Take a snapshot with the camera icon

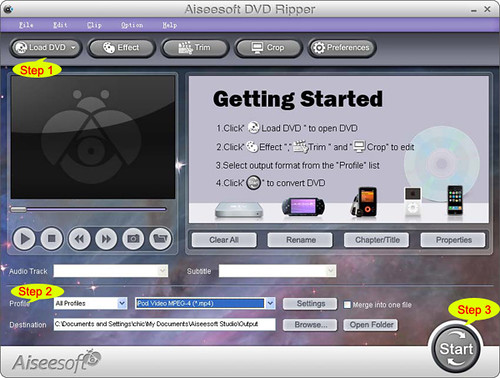tap(133, 239)
